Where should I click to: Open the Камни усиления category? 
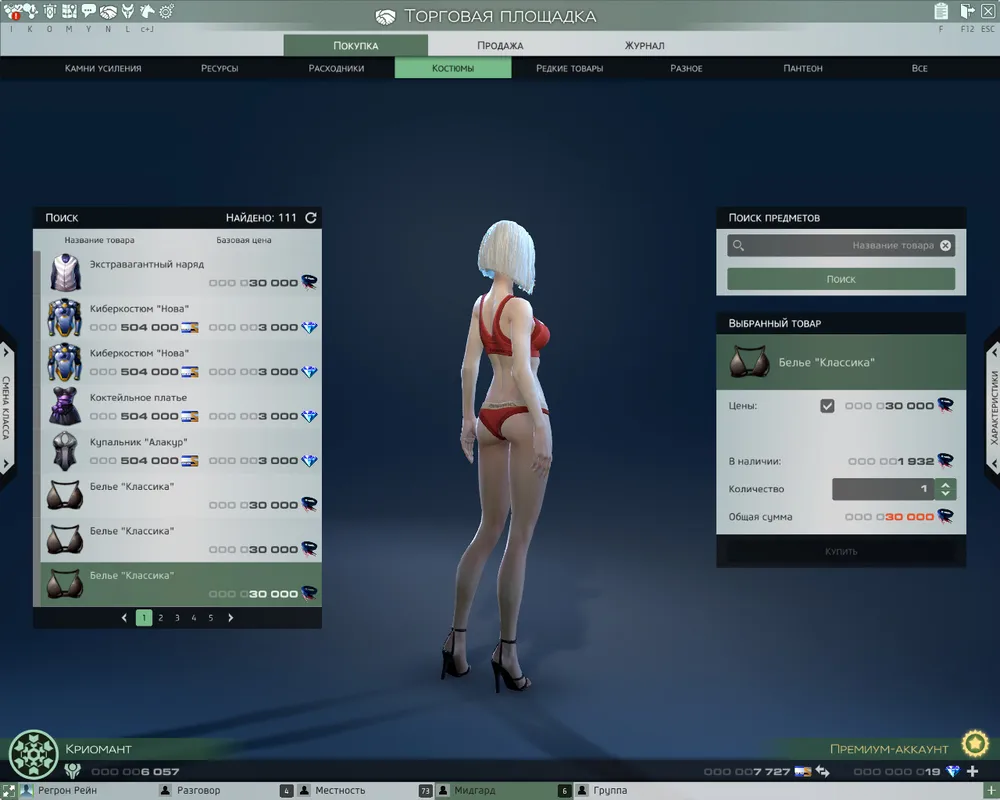pyautogui.click(x=103, y=68)
